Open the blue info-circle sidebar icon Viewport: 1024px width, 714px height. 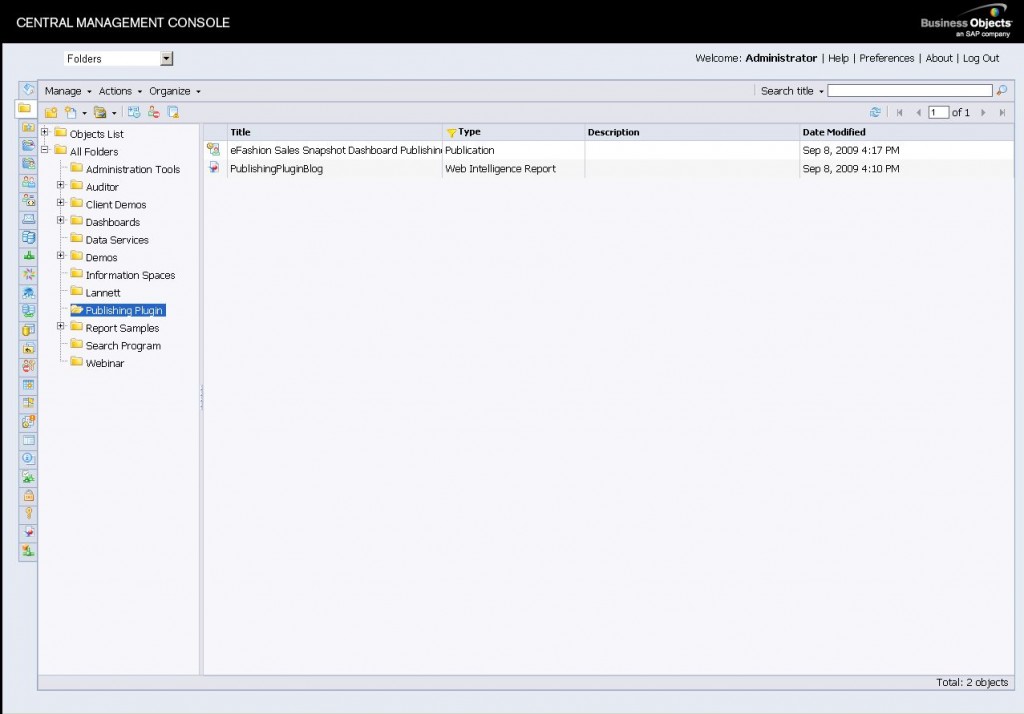(x=28, y=459)
